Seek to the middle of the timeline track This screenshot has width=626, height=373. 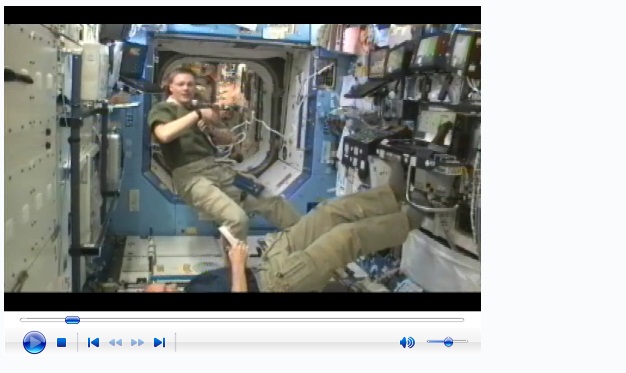[242, 320]
